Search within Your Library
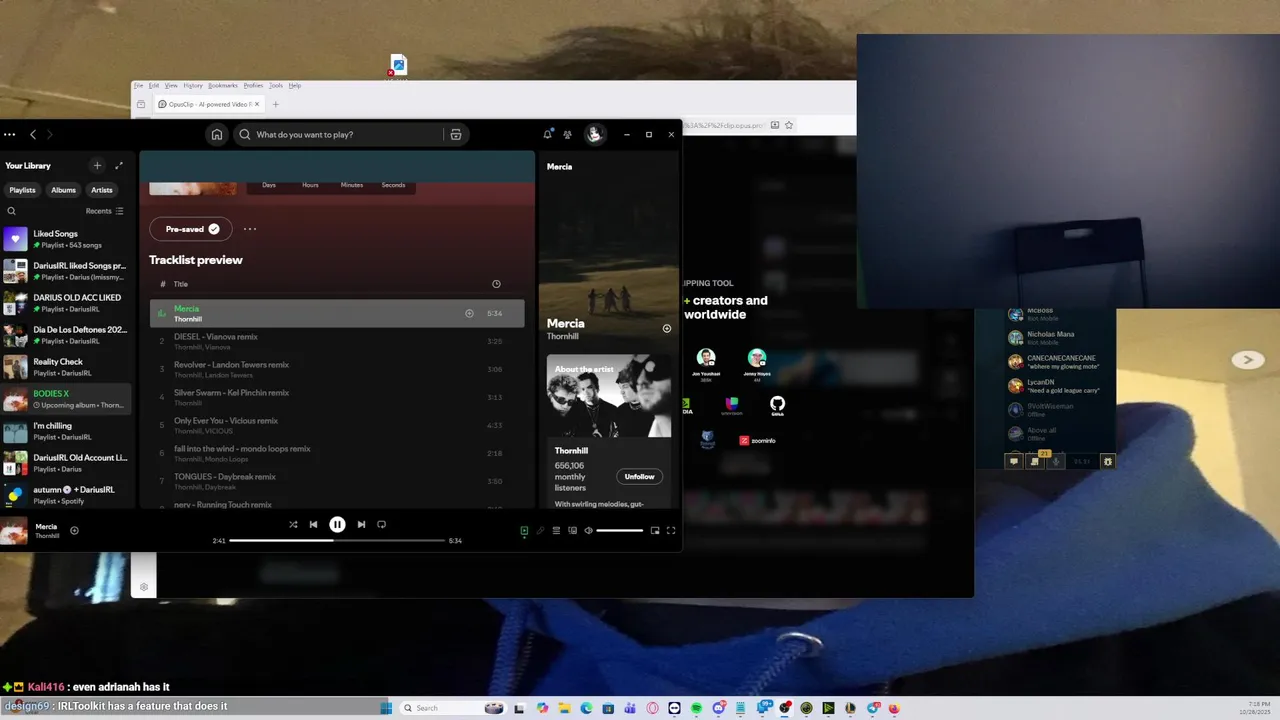 point(12,211)
